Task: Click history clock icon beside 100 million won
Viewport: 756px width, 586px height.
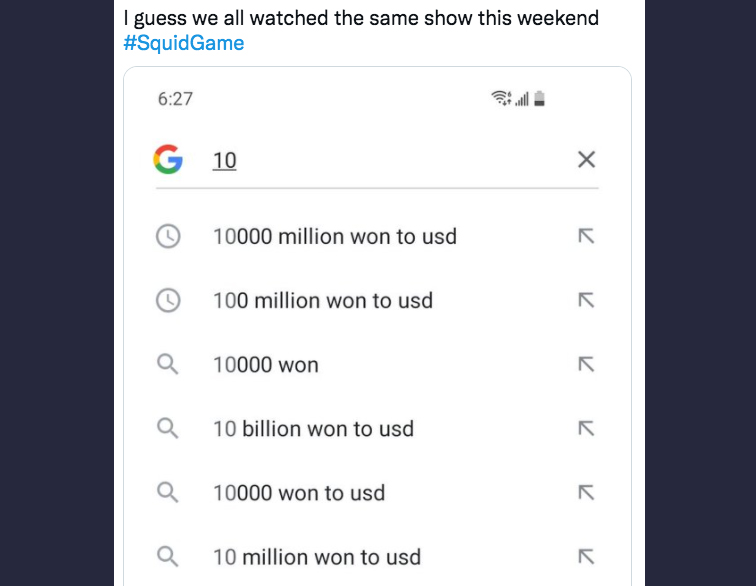Action: [x=168, y=300]
